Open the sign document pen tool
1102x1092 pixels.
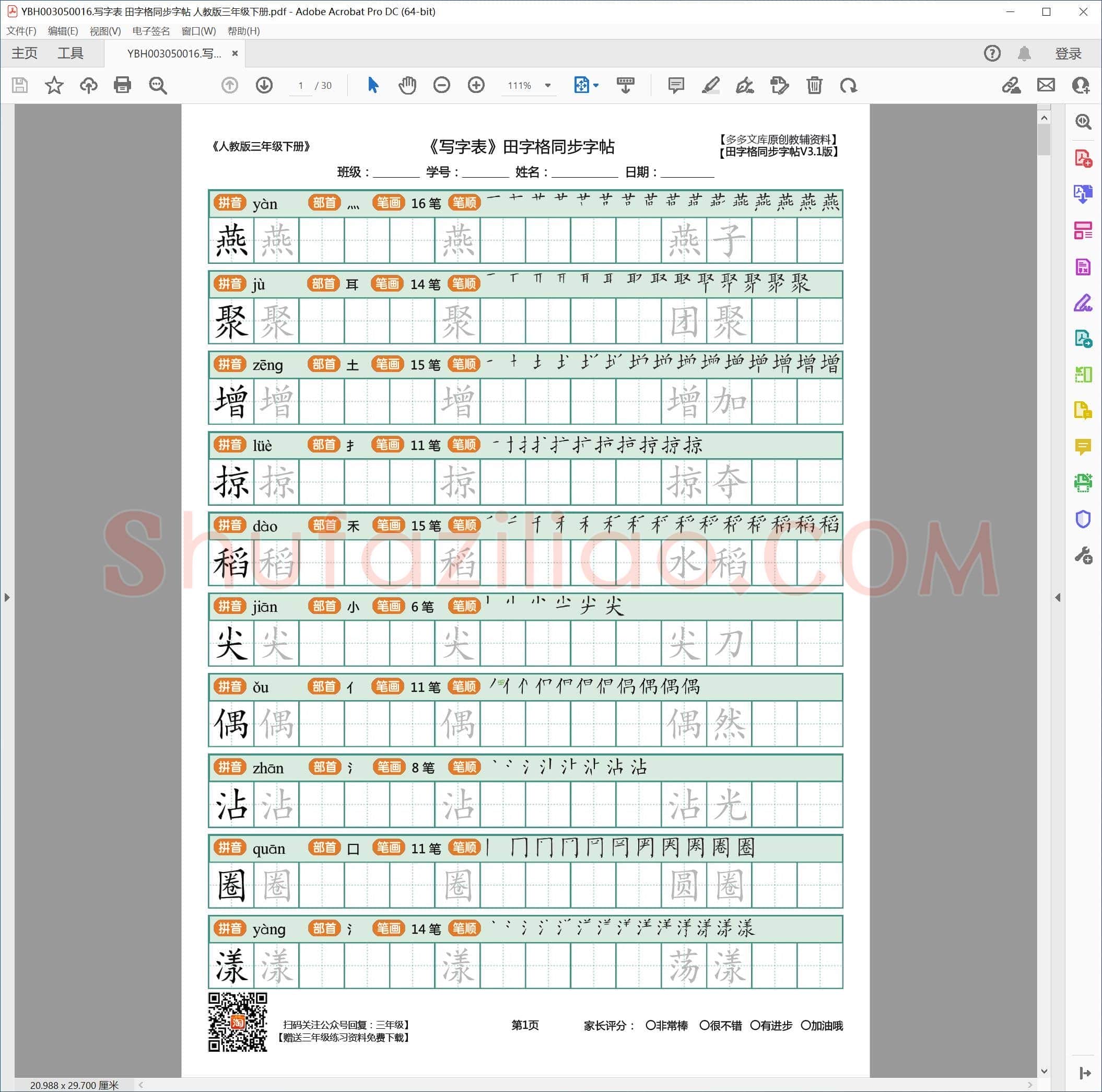pos(744,86)
